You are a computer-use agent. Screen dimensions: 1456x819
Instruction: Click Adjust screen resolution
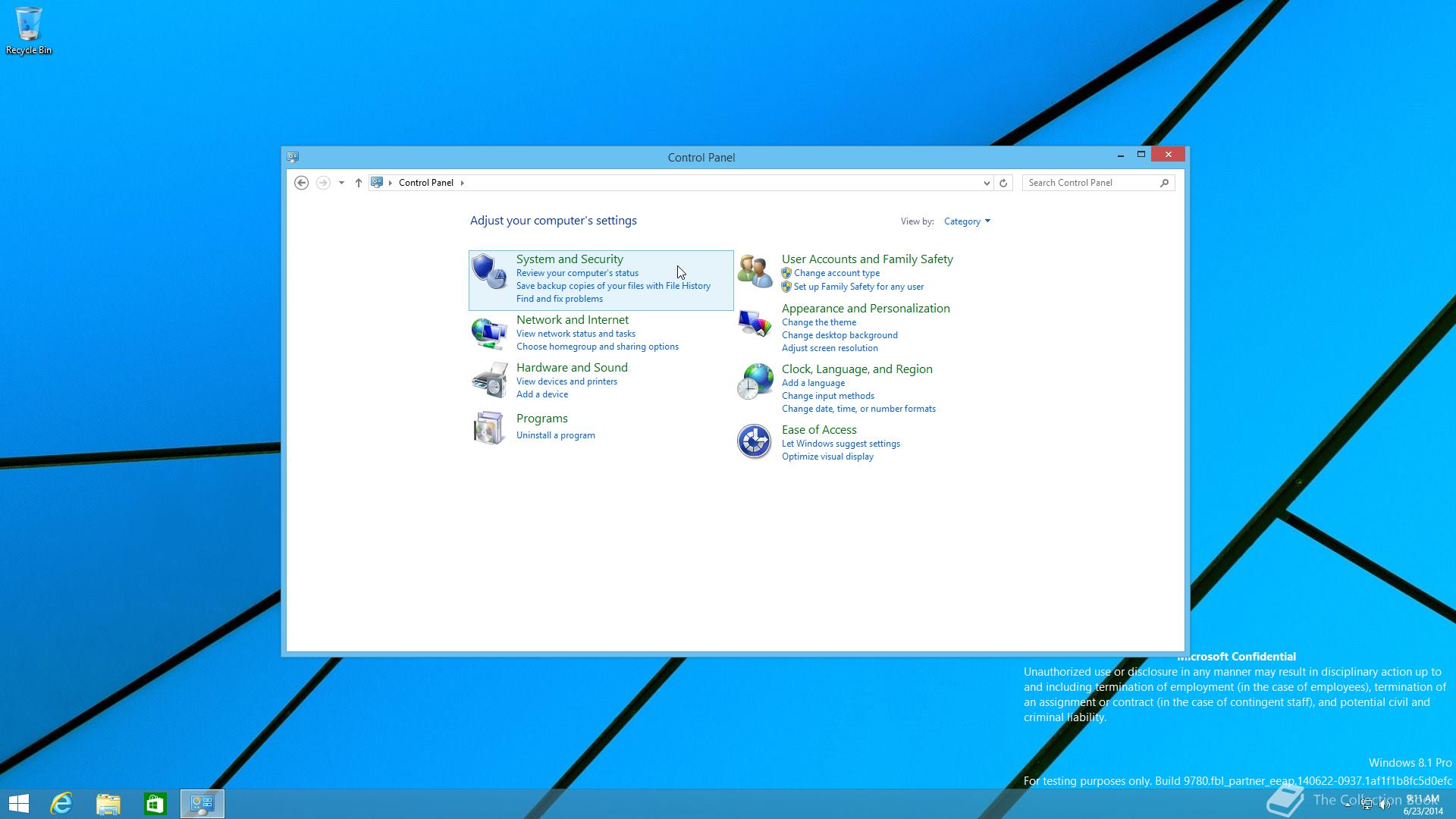click(830, 348)
